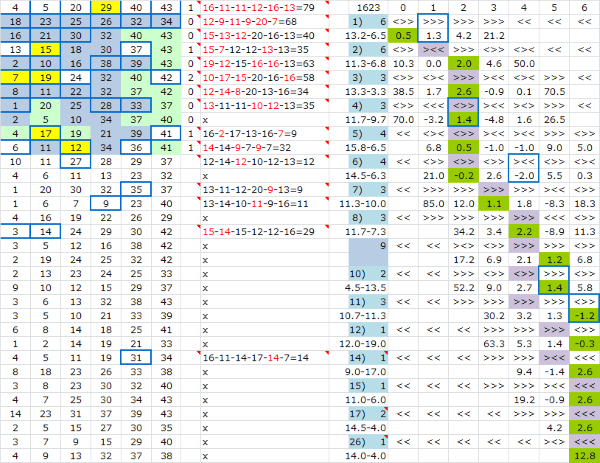Click the value 85.0
The height and width of the screenshot is (463, 600).
(x=434, y=204)
